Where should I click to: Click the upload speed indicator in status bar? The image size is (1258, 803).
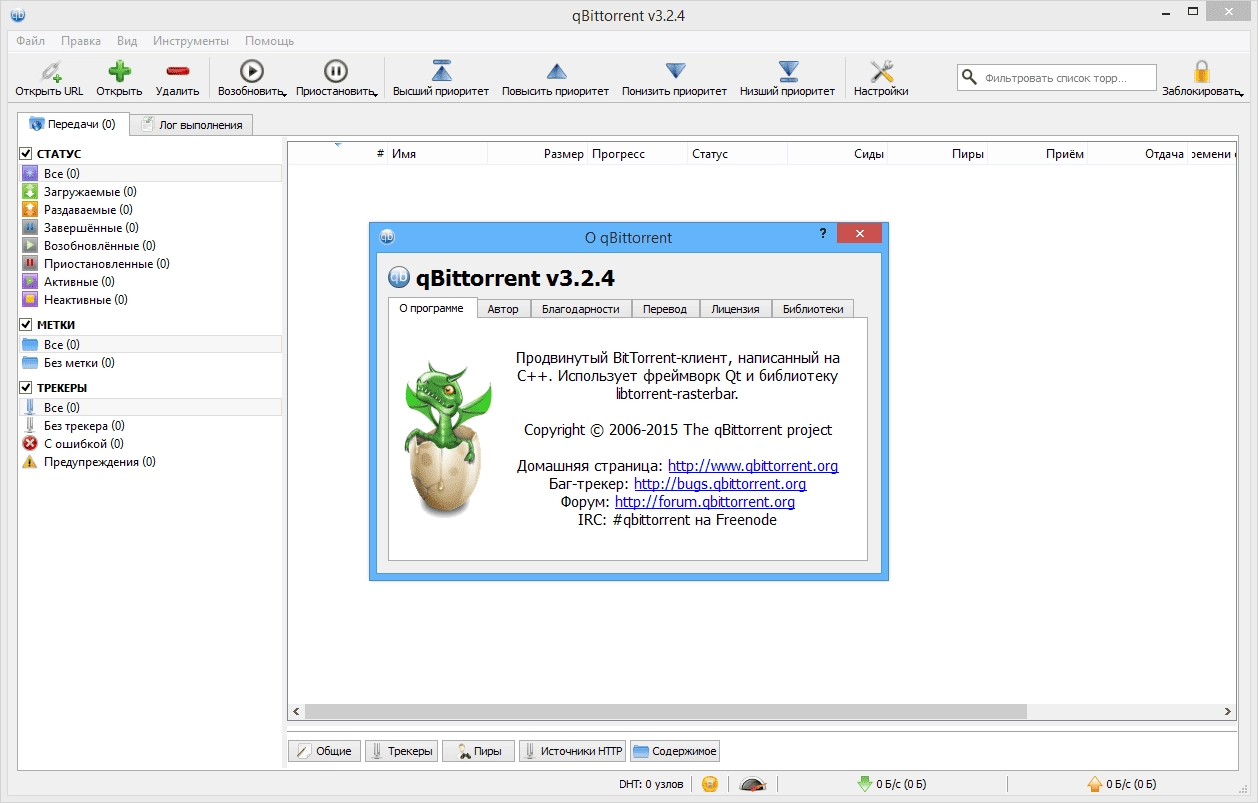[1122, 784]
